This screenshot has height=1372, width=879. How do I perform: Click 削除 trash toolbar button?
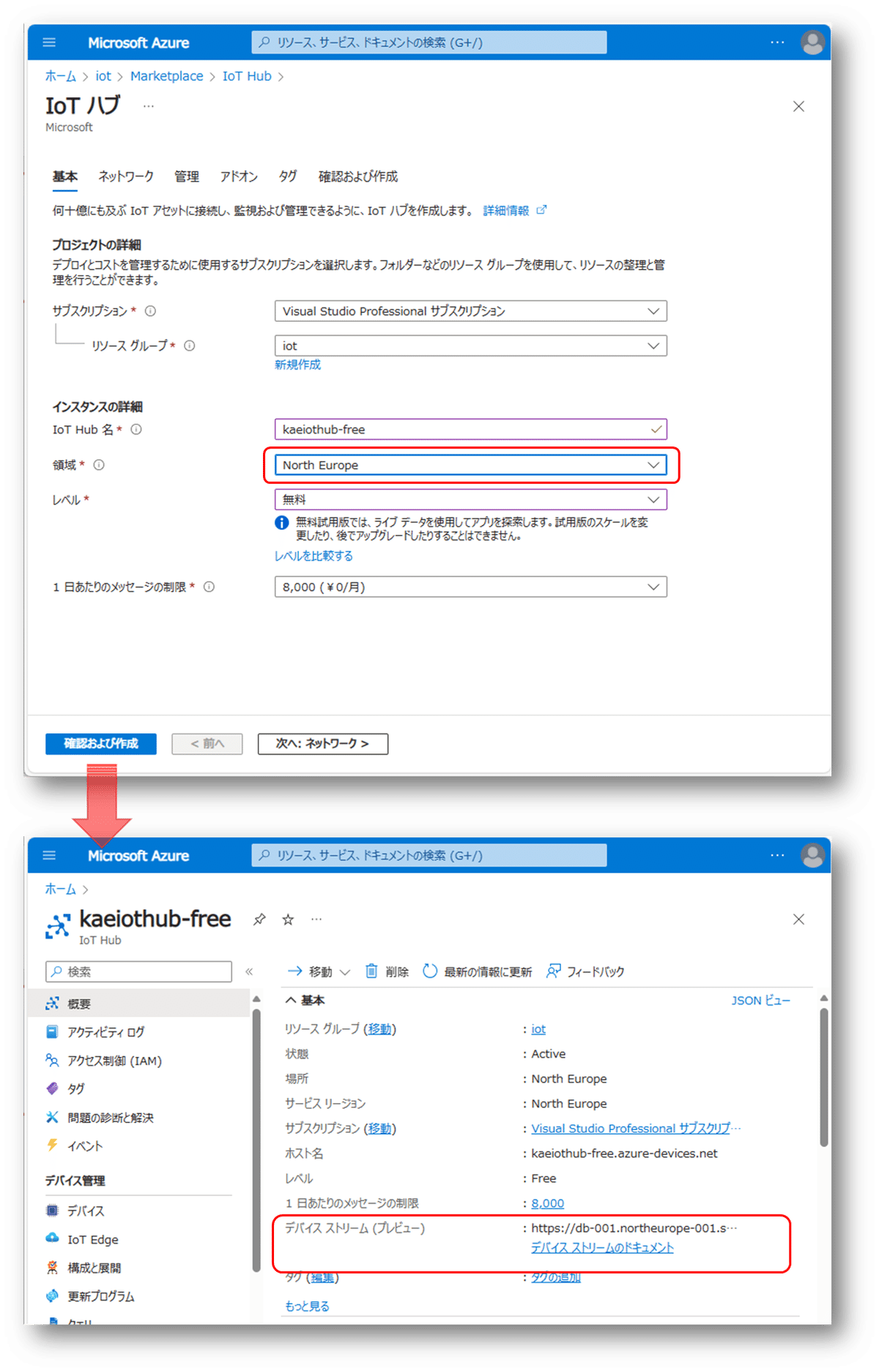click(x=387, y=972)
